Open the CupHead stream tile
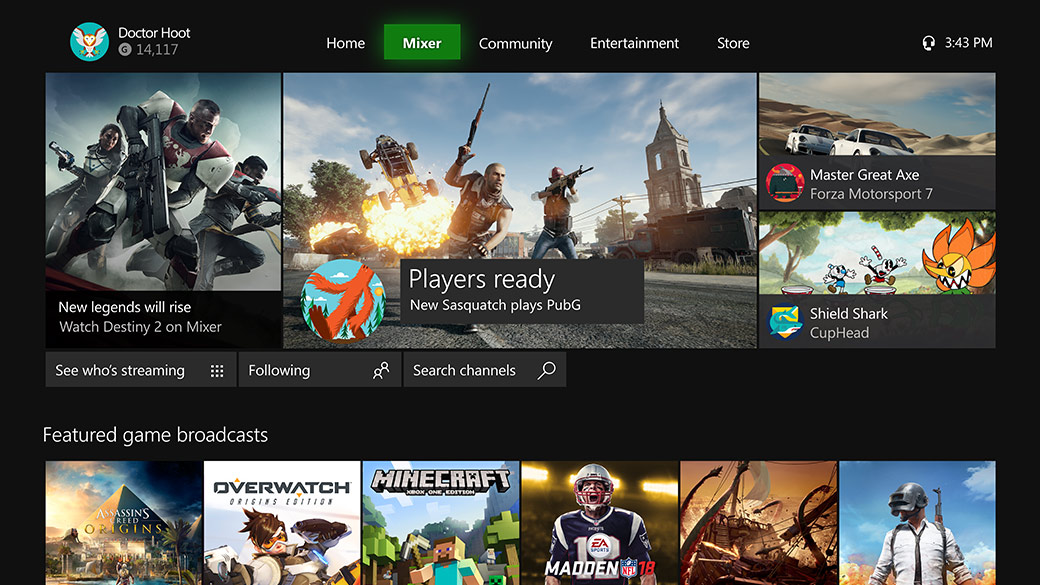This screenshot has height=585, width=1040. pyautogui.click(x=877, y=280)
